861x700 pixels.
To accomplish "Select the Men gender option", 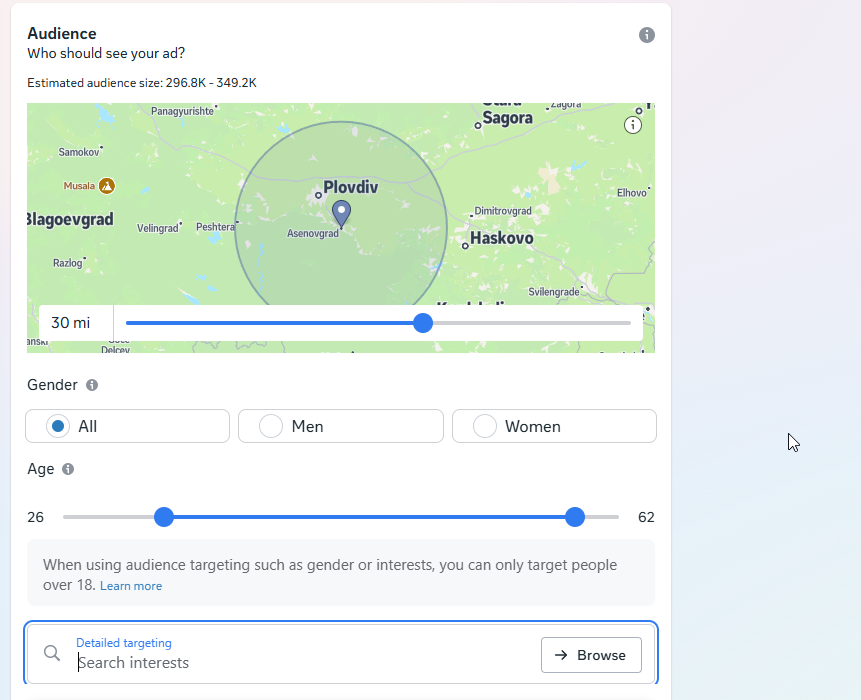I will [340, 426].
